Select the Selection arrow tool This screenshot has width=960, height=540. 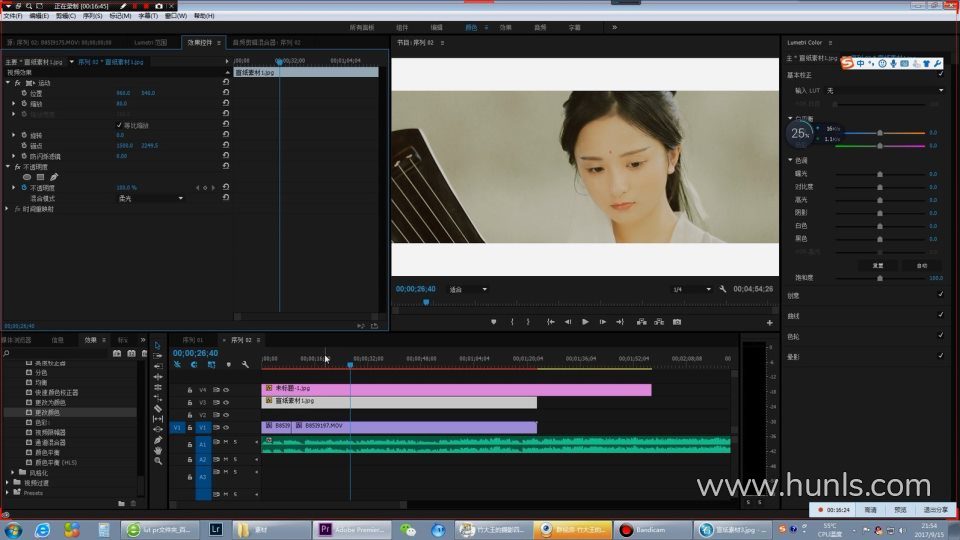[x=157, y=345]
